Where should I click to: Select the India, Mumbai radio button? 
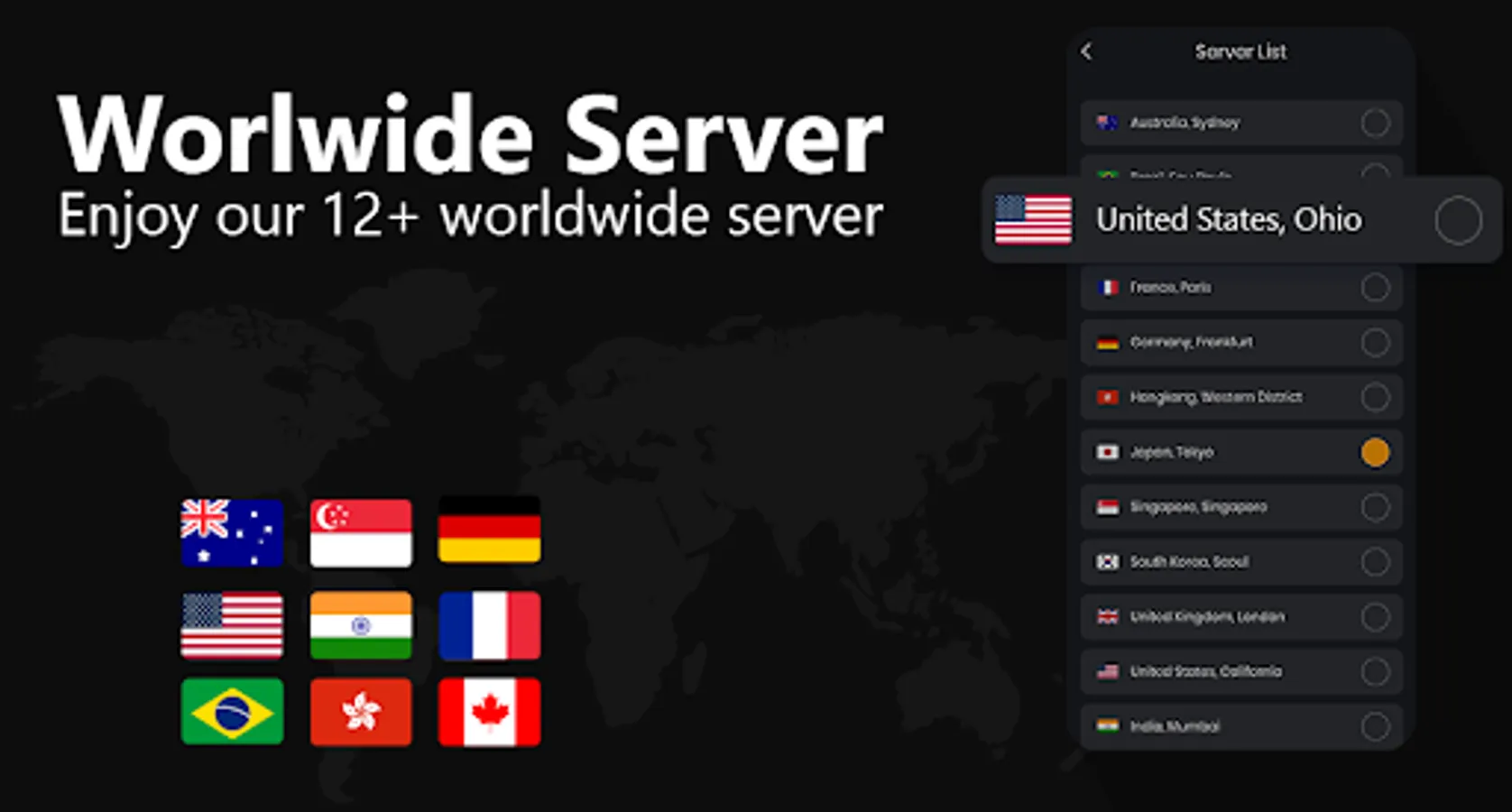[x=1375, y=726]
